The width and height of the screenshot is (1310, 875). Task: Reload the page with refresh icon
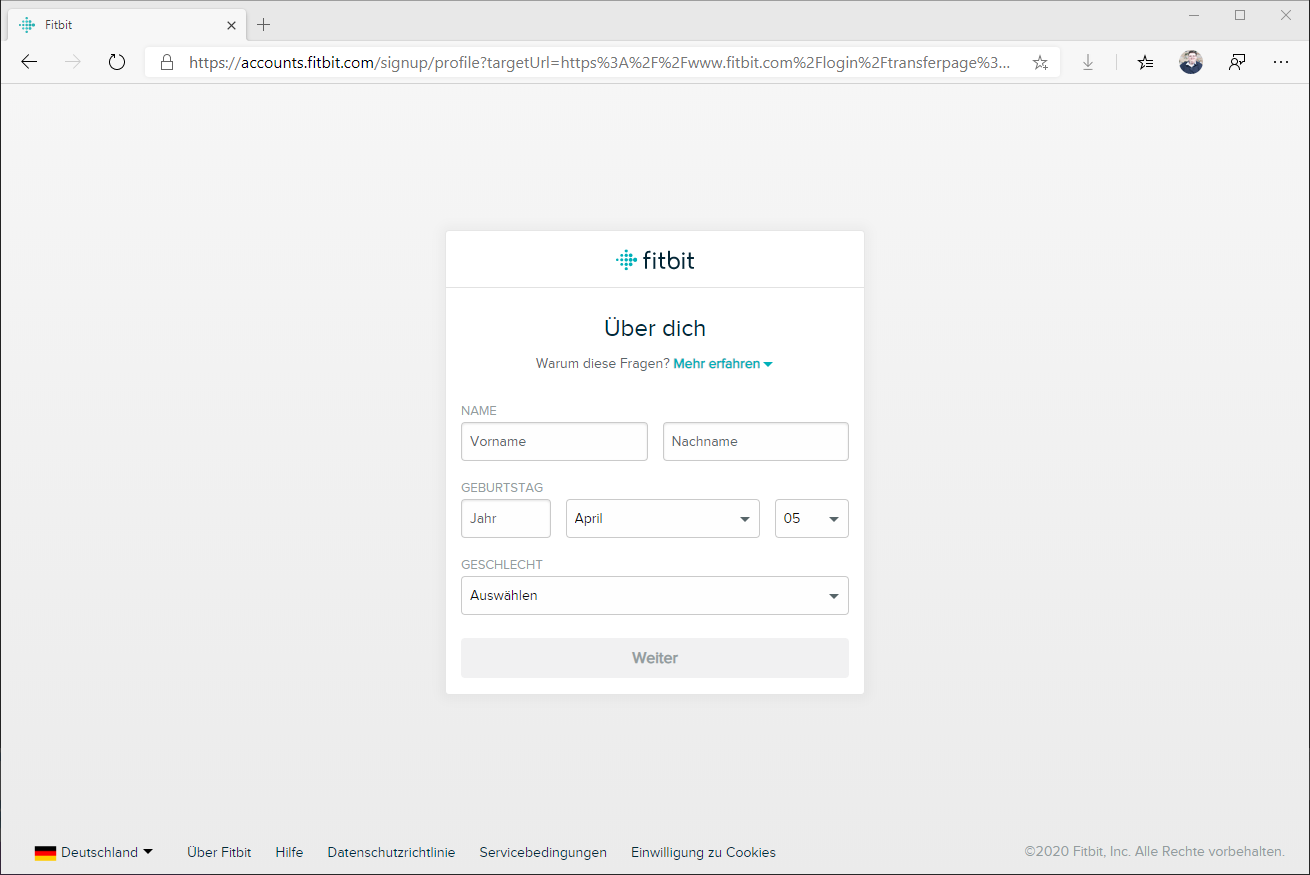click(x=117, y=62)
